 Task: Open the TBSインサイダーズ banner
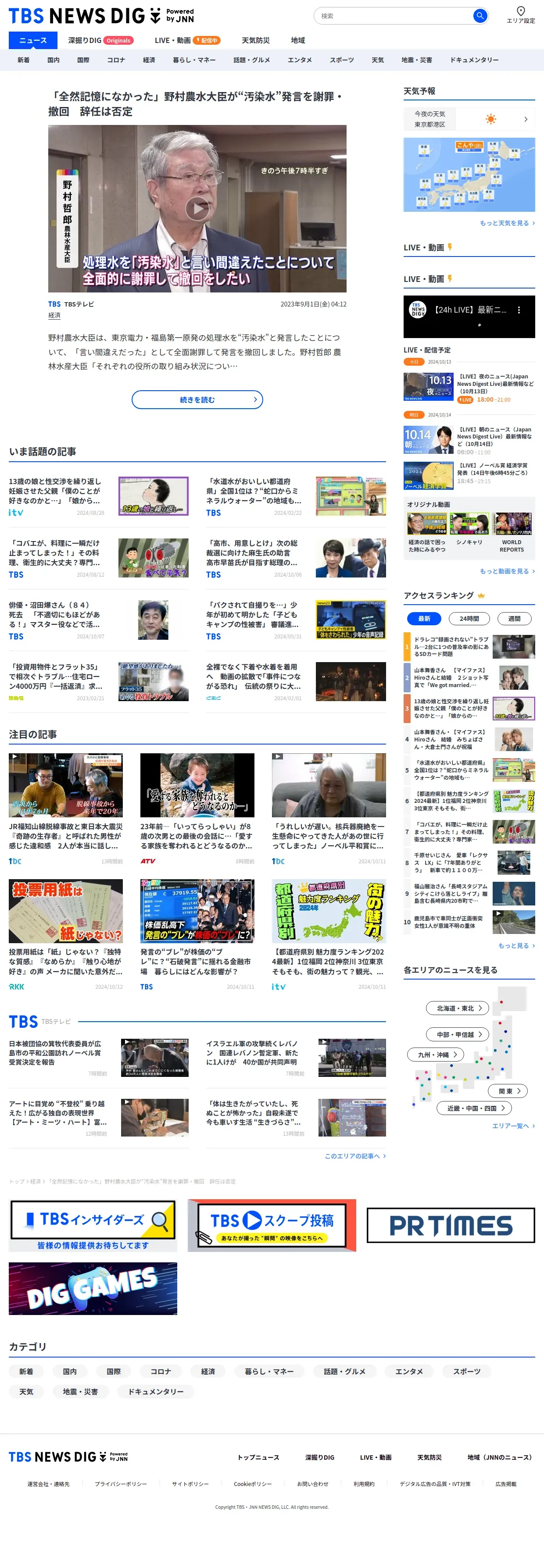click(93, 1225)
